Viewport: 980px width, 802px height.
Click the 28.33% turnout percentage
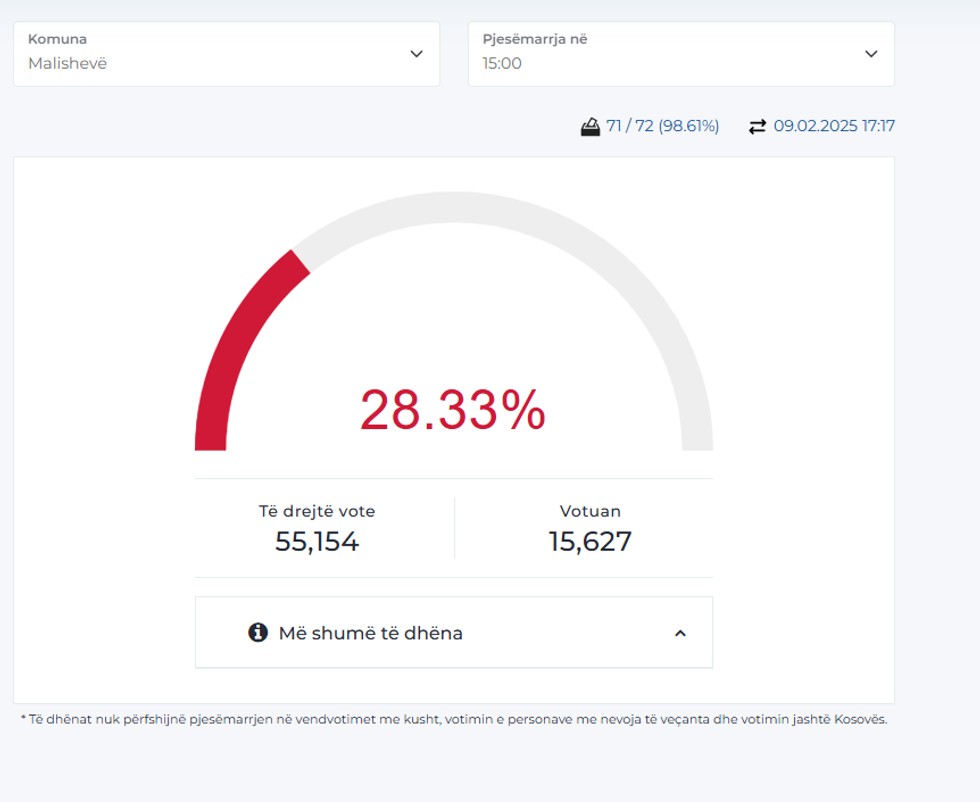click(x=453, y=410)
